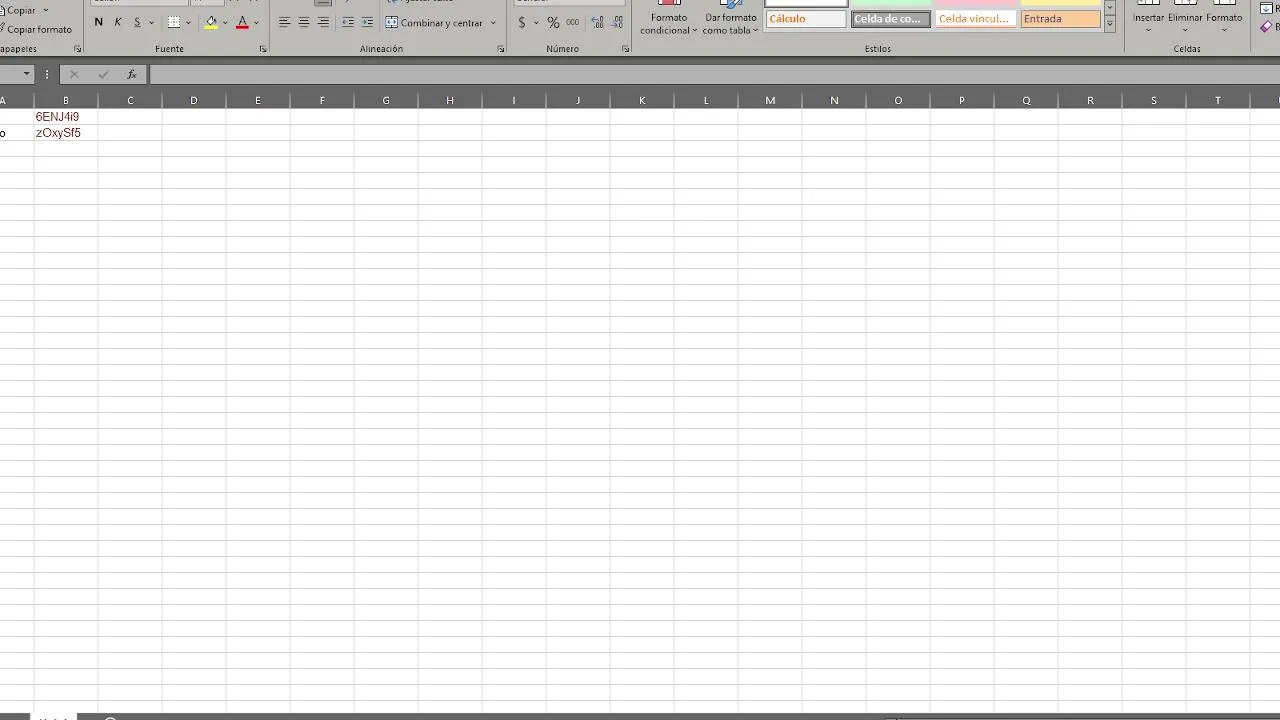Apply Celda vincul... cell style
Viewport: 1280px width, 720px height.
coord(976,19)
